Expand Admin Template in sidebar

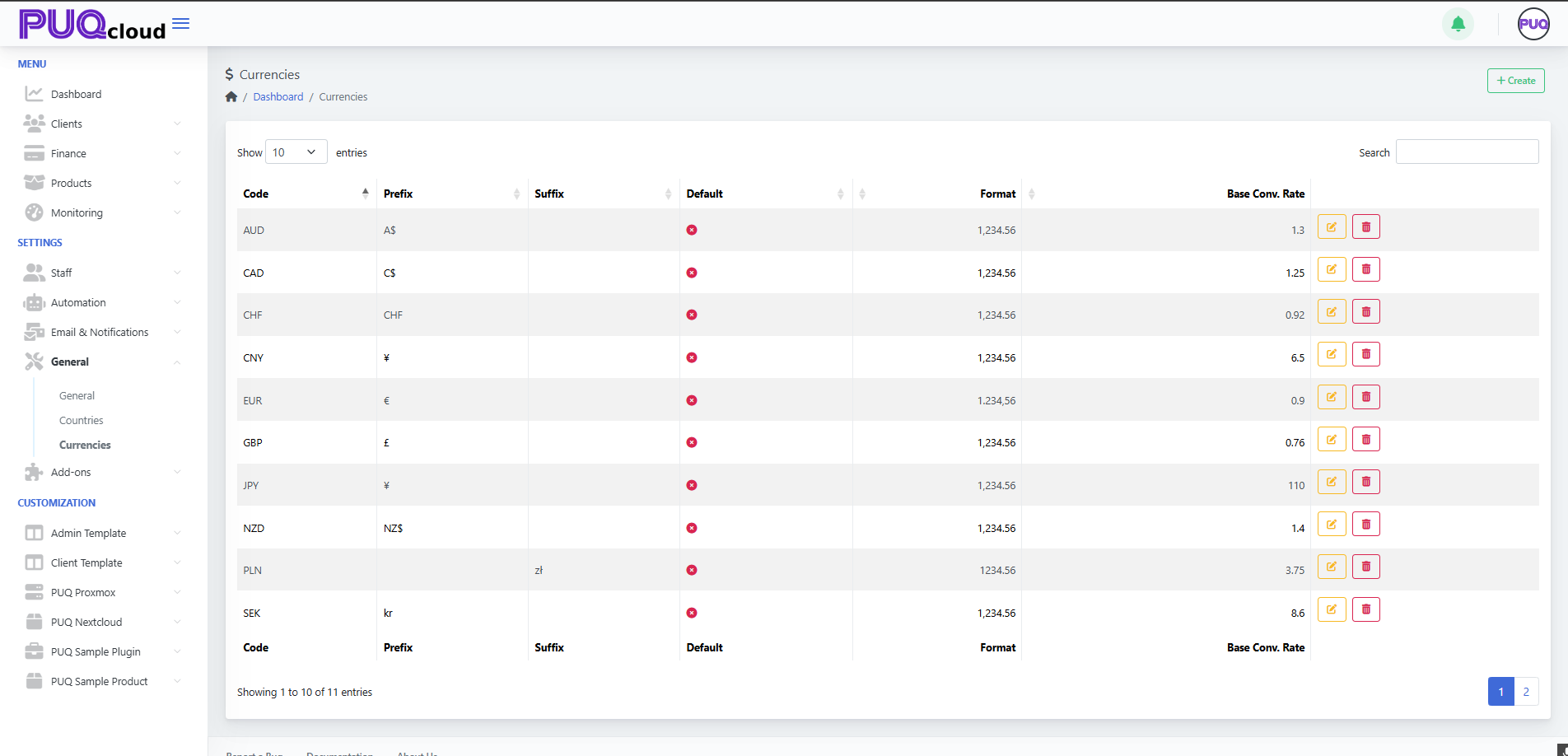(102, 533)
